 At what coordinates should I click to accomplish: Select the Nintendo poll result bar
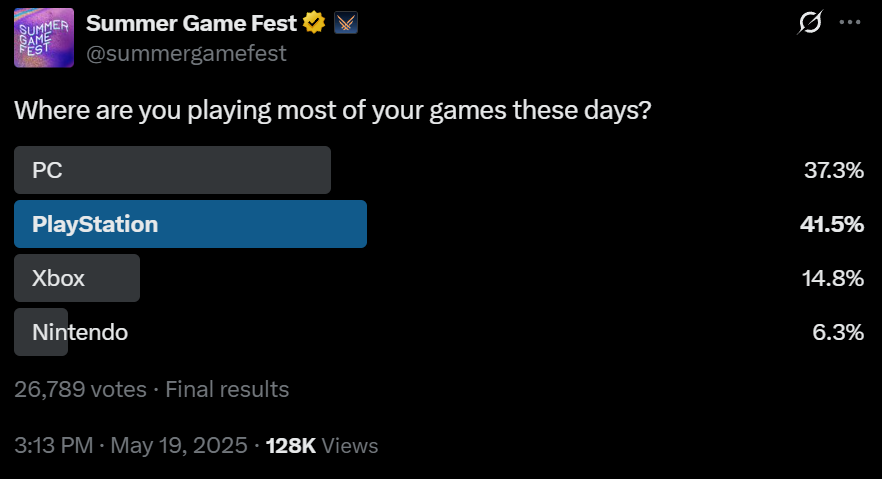coord(41,332)
